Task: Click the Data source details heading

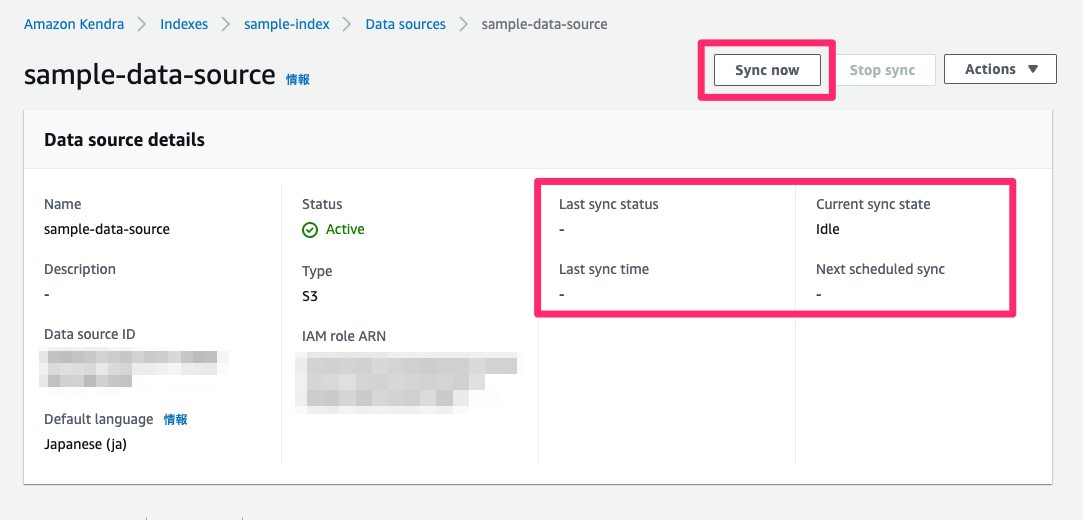Action: [124, 139]
